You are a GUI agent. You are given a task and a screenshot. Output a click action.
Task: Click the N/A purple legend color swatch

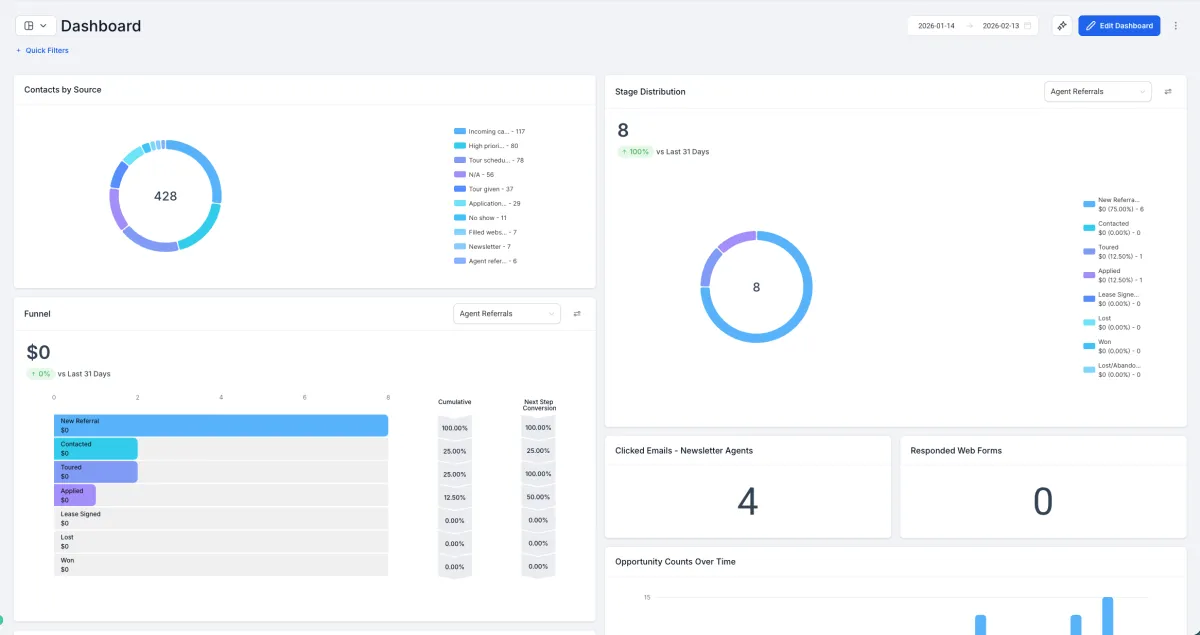460,174
